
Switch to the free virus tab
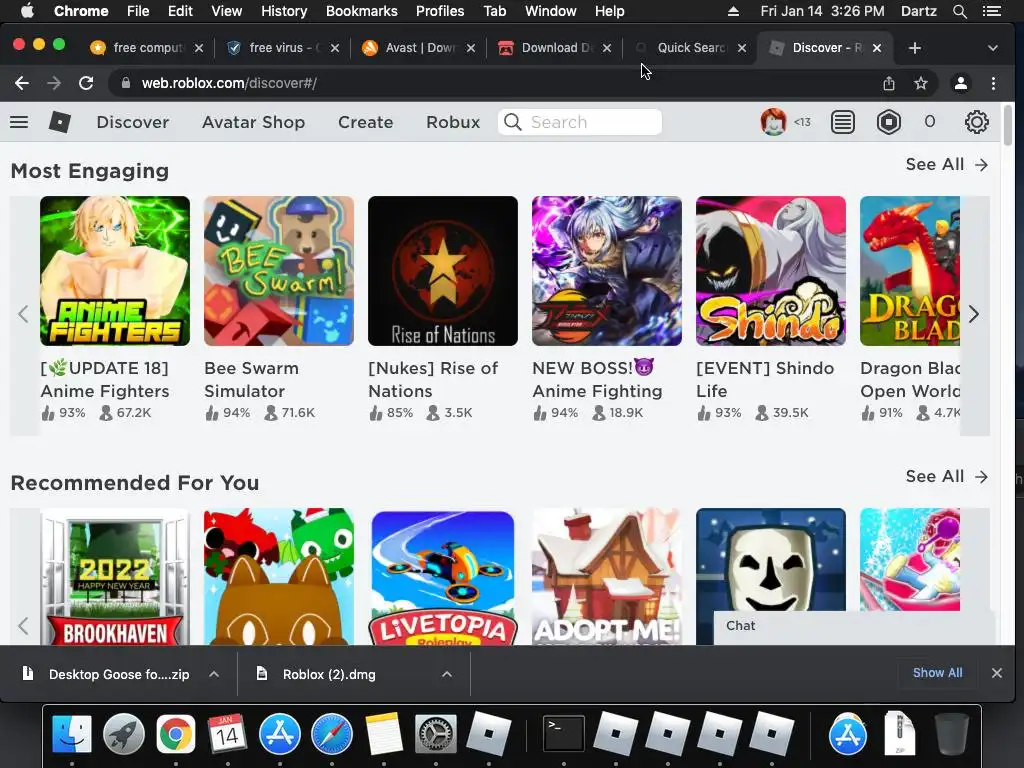(x=281, y=48)
